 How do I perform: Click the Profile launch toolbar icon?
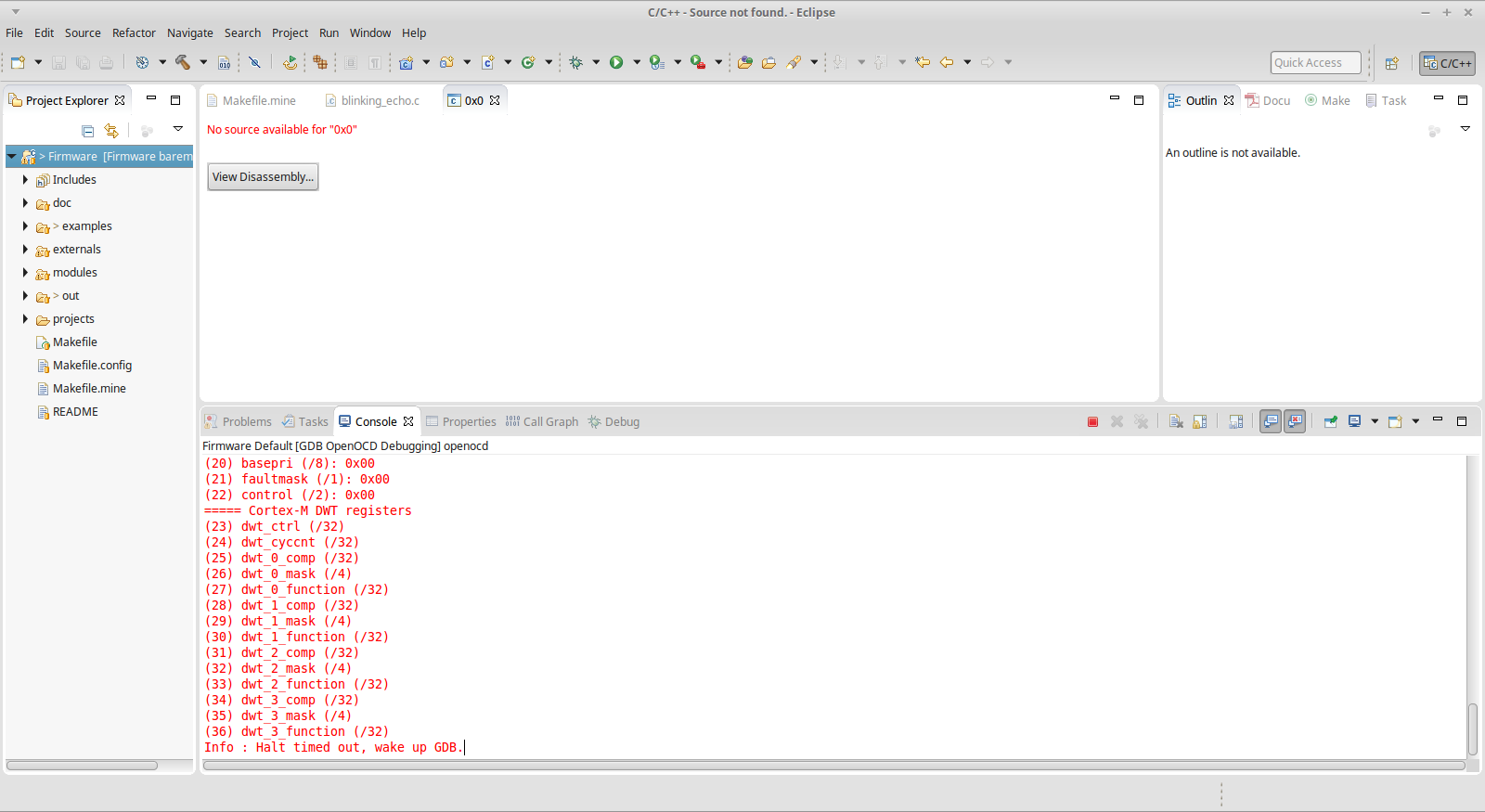(657, 62)
